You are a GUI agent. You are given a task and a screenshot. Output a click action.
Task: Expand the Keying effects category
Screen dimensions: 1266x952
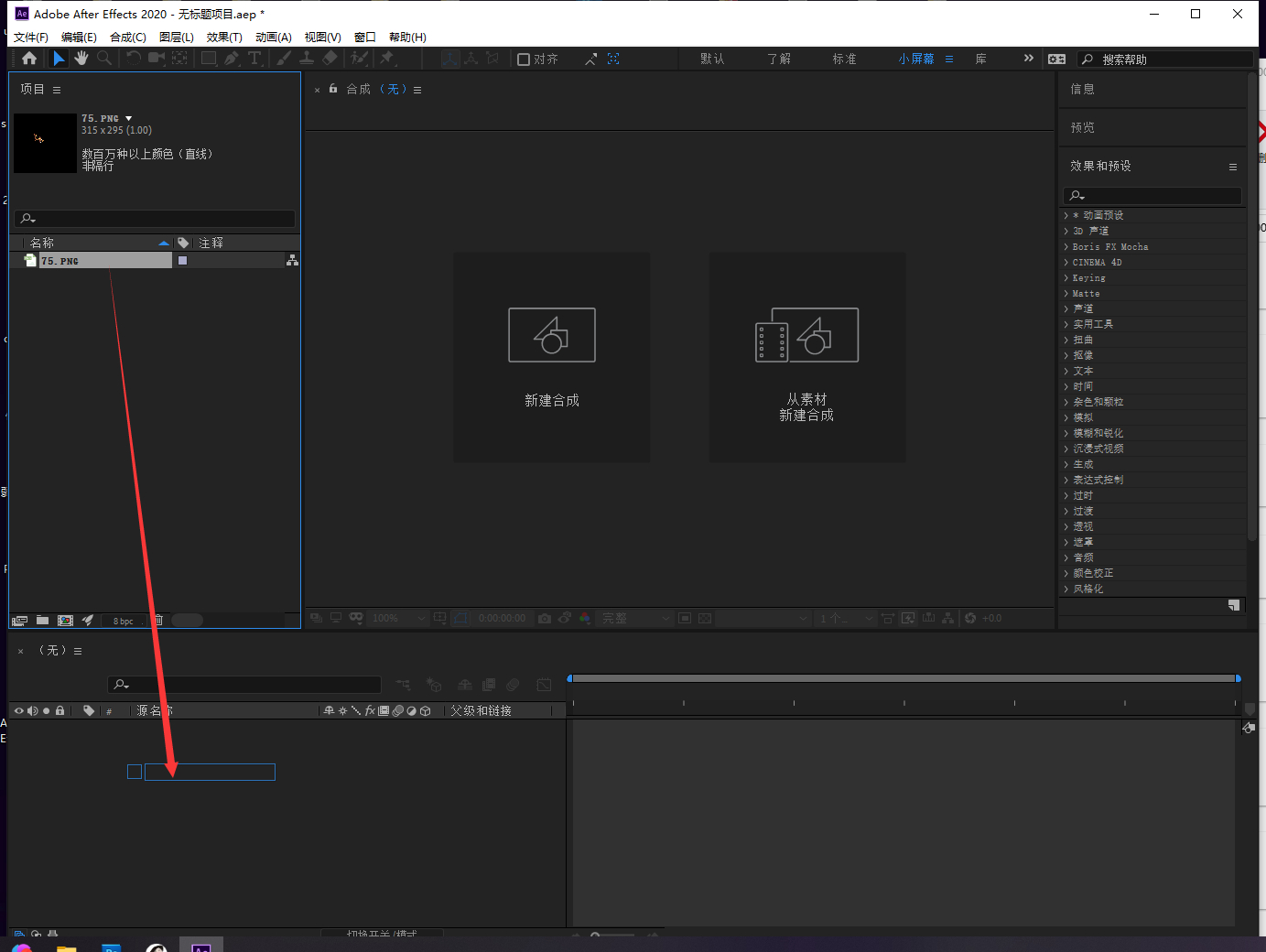click(1066, 278)
